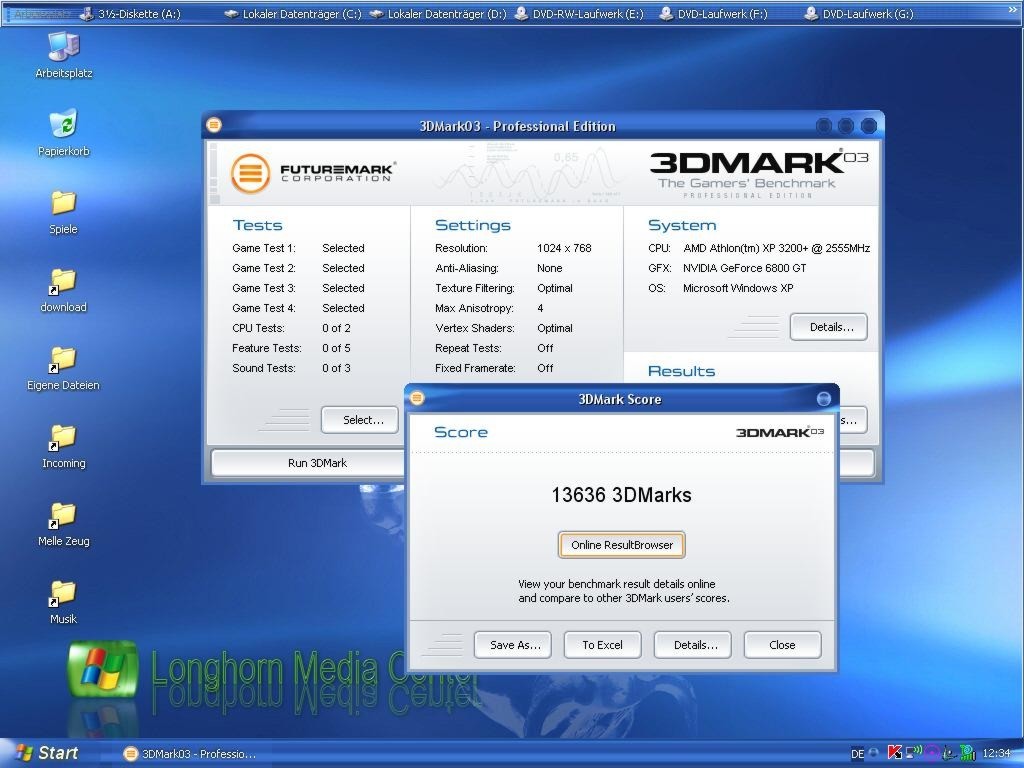The height and width of the screenshot is (768, 1024).
Task: Open DVD-Laufwerk (G:) from top toolbar
Action: 859,14
